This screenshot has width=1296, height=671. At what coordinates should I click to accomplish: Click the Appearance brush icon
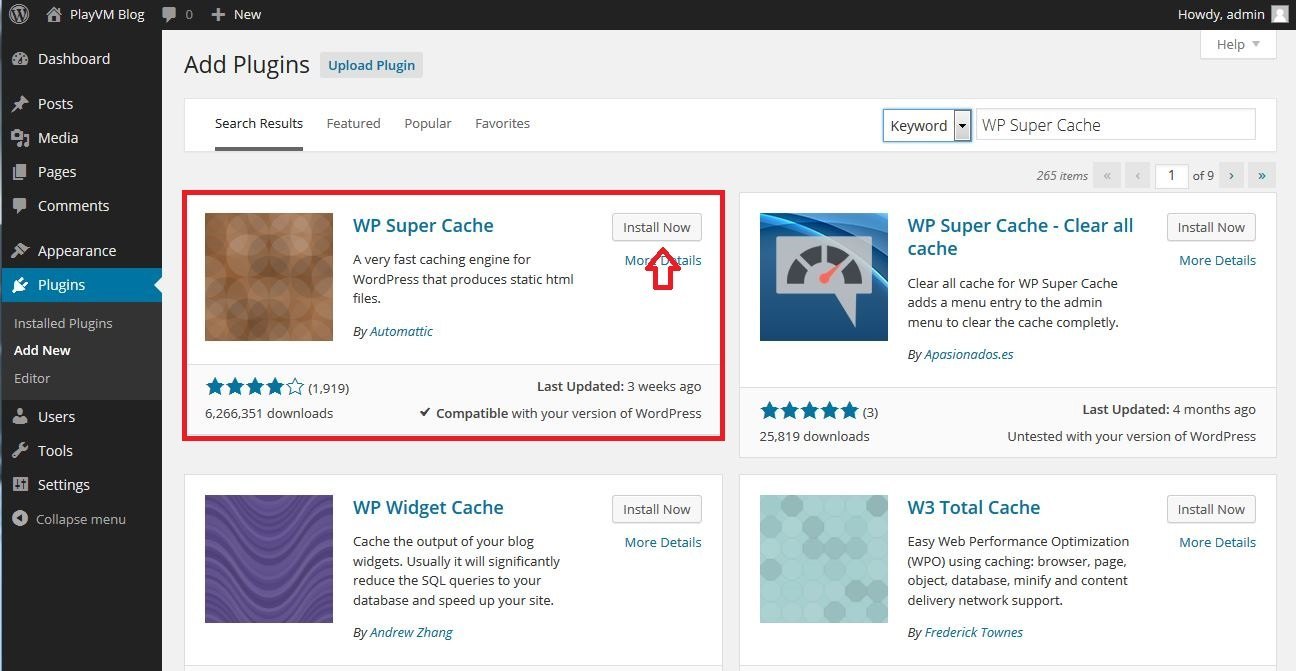pos(22,250)
